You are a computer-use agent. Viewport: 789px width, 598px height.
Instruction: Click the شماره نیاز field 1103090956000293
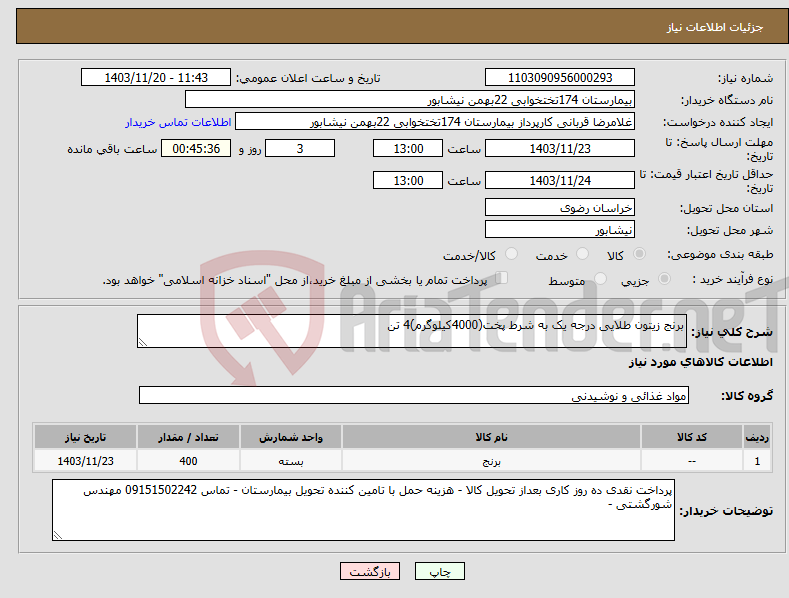point(560,78)
